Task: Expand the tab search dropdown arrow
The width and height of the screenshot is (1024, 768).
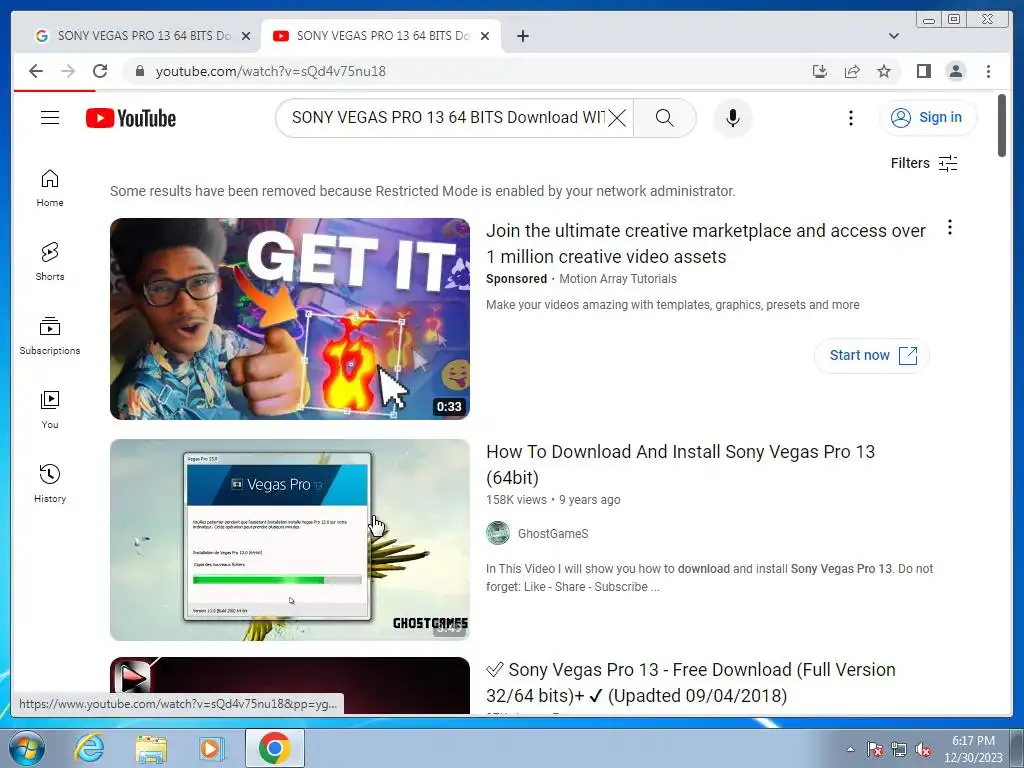Action: pyautogui.click(x=893, y=36)
